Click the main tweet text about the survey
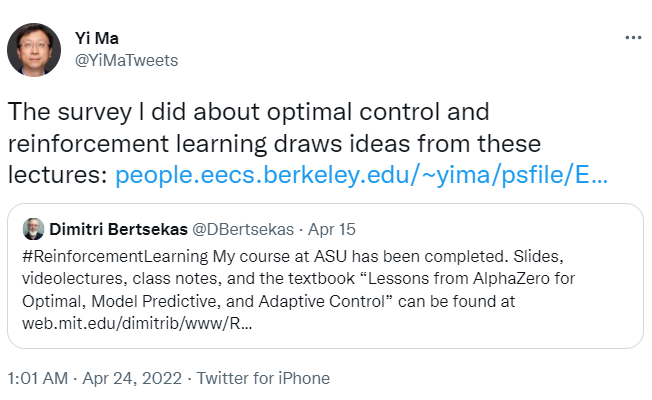 (x=250, y=110)
